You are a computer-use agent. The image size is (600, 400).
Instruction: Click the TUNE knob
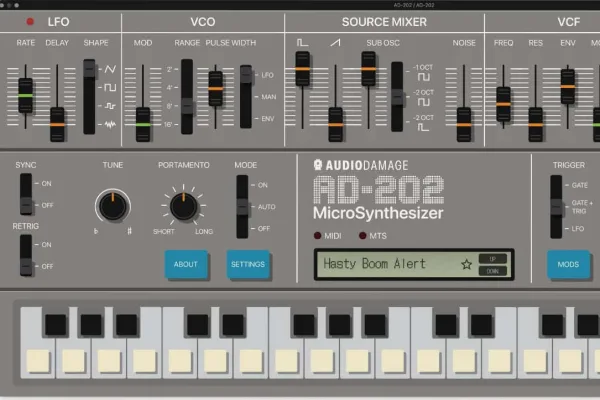click(x=113, y=206)
